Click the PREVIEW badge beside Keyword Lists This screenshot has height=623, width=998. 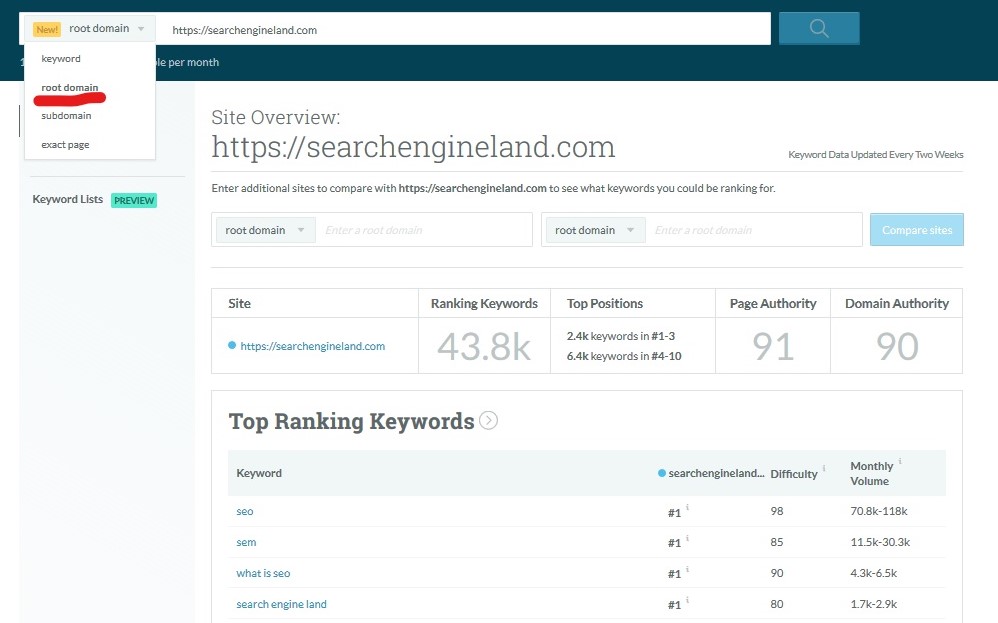[x=134, y=200]
